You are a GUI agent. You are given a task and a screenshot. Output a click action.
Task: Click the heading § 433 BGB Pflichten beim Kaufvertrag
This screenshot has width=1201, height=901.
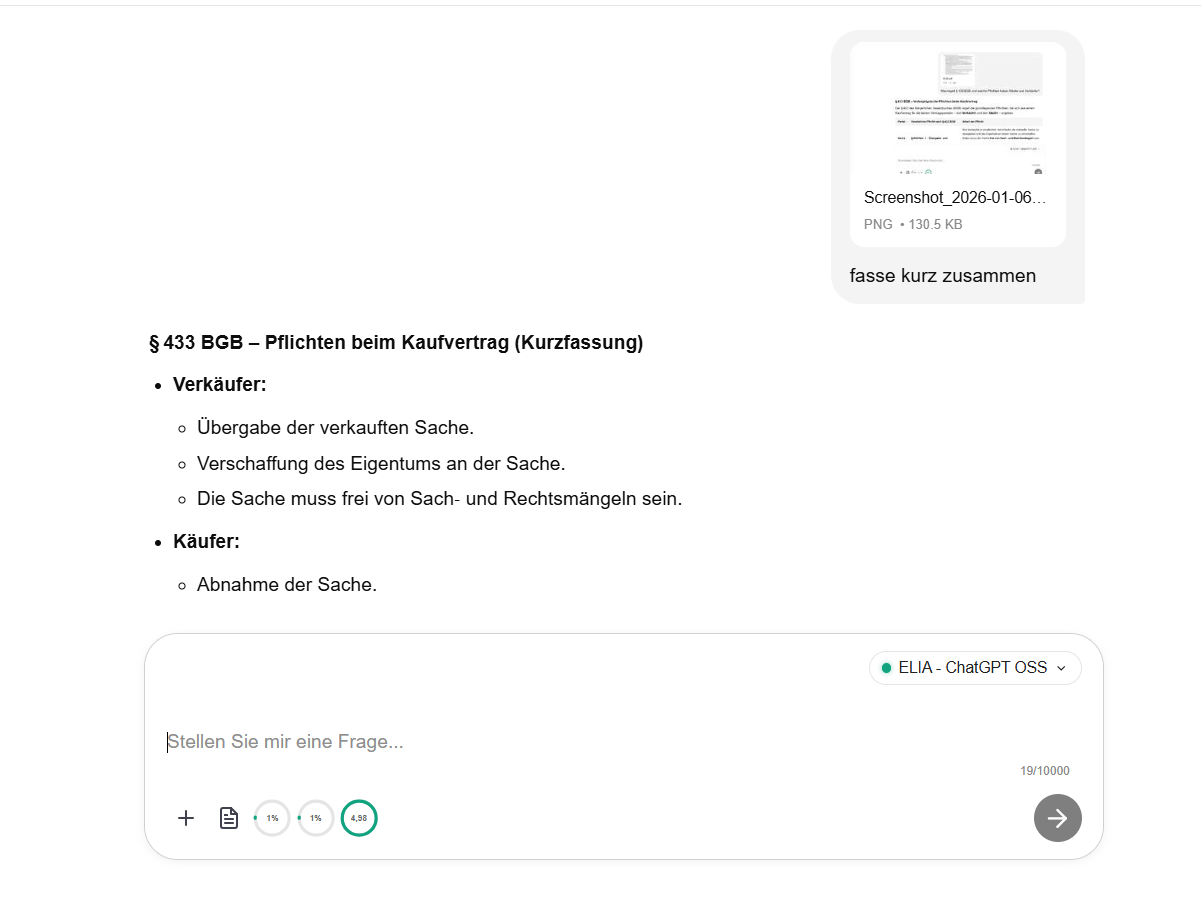click(x=395, y=342)
